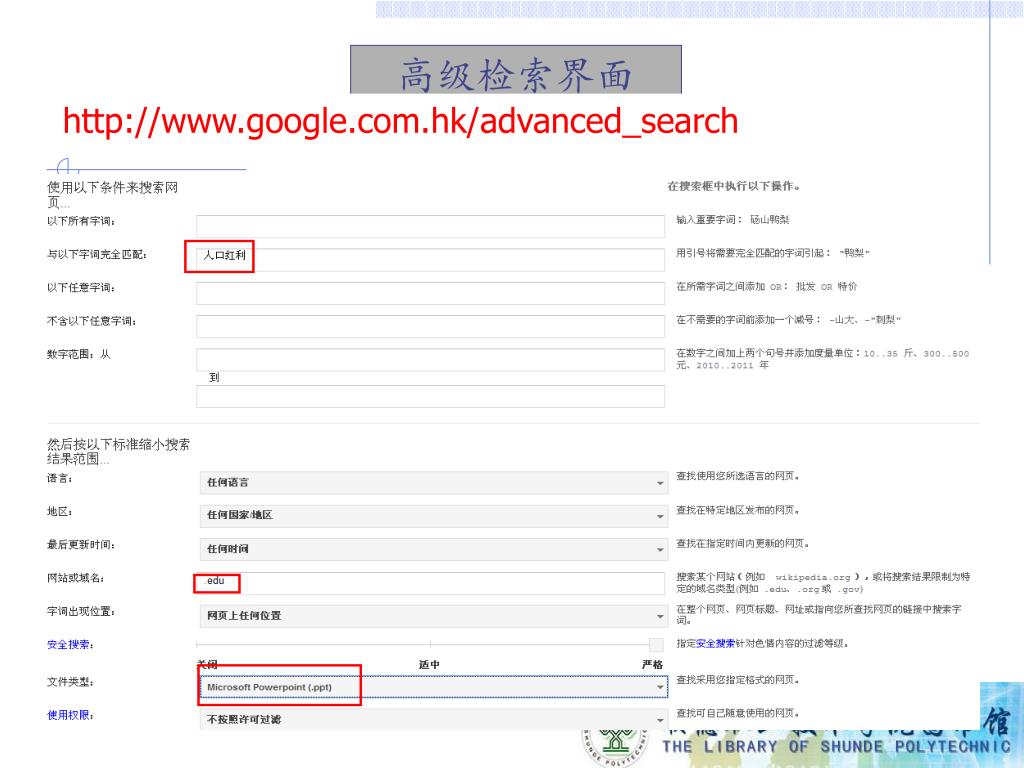Click heading '使用以下条件来搜索网页'
The height and width of the screenshot is (768, 1024).
click(112, 195)
